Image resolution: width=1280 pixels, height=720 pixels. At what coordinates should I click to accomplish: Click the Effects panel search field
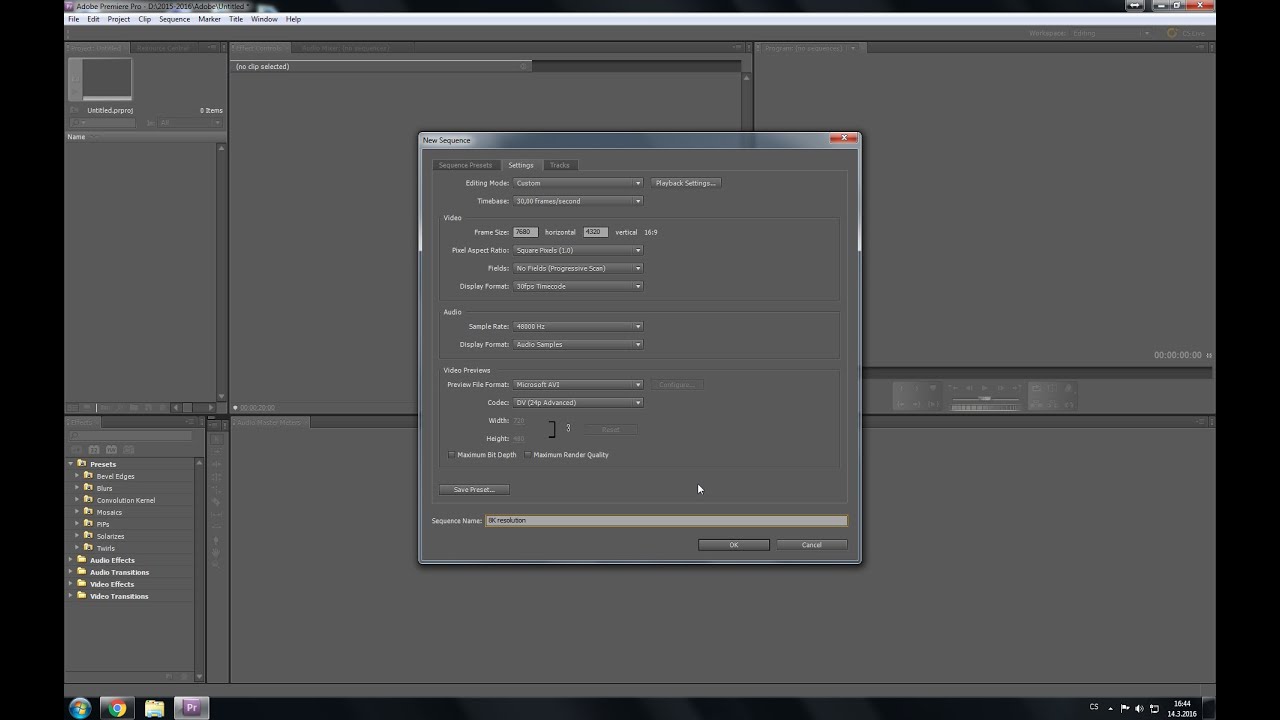tap(130, 435)
